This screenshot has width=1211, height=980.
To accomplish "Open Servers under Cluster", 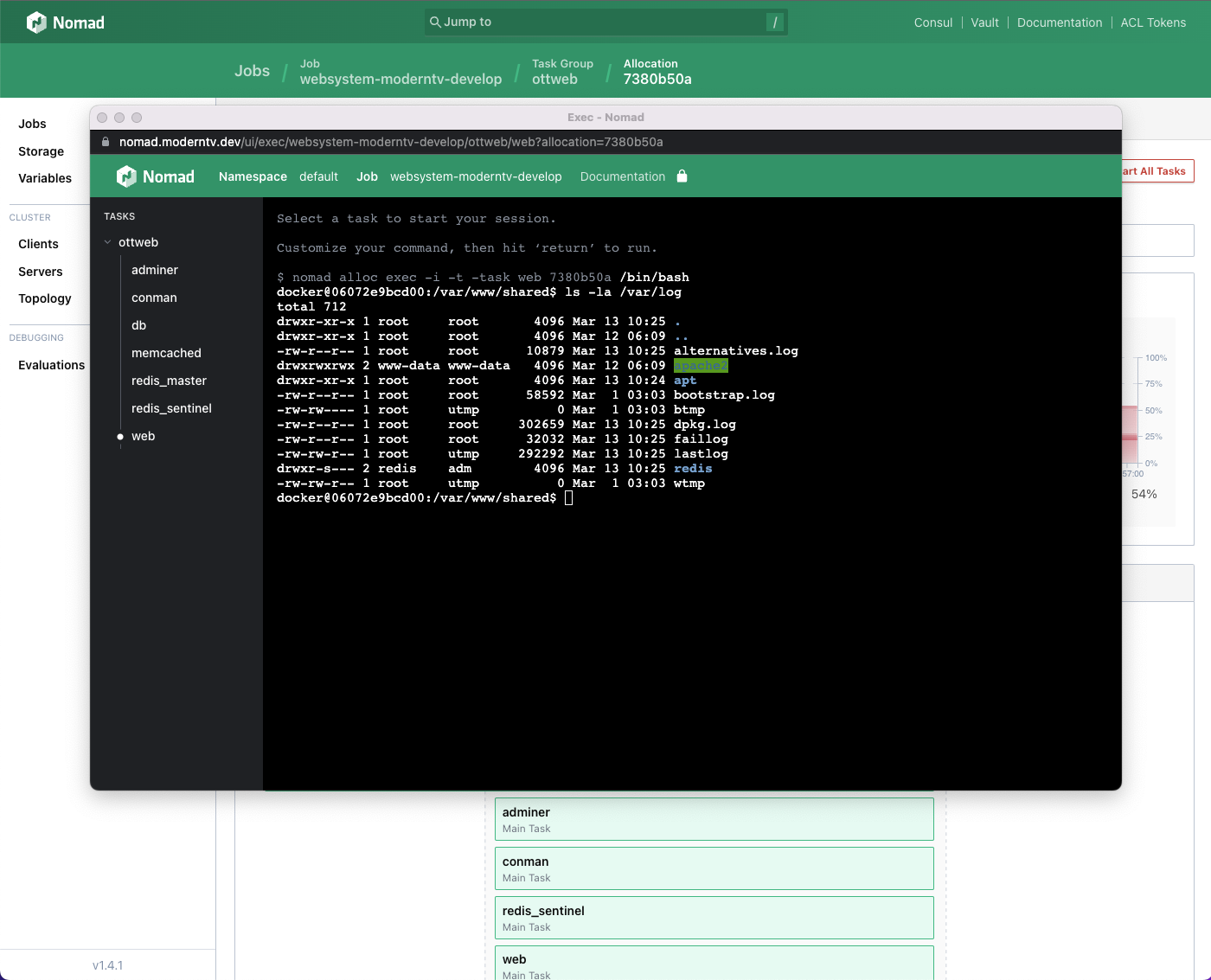I will pyautogui.click(x=41, y=272).
